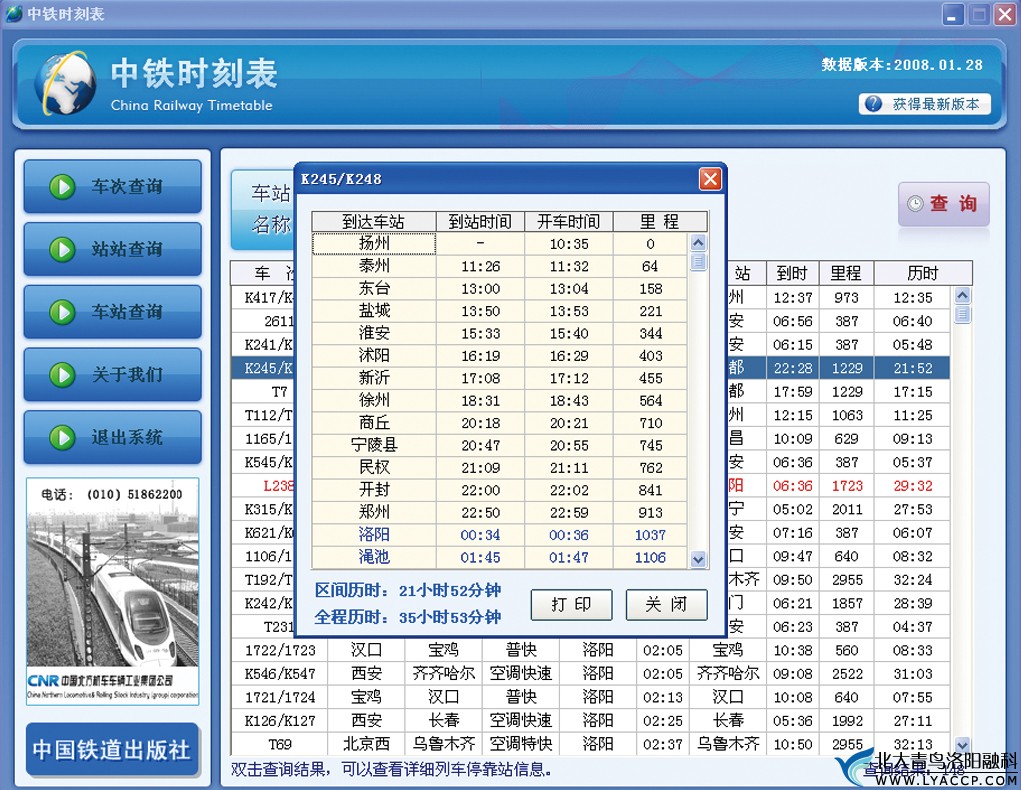Image resolution: width=1021 pixels, height=790 pixels.
Task: Click the 全程历时 35小时53分钟 text
Action: pyautogui.click(x=408, y=617)
